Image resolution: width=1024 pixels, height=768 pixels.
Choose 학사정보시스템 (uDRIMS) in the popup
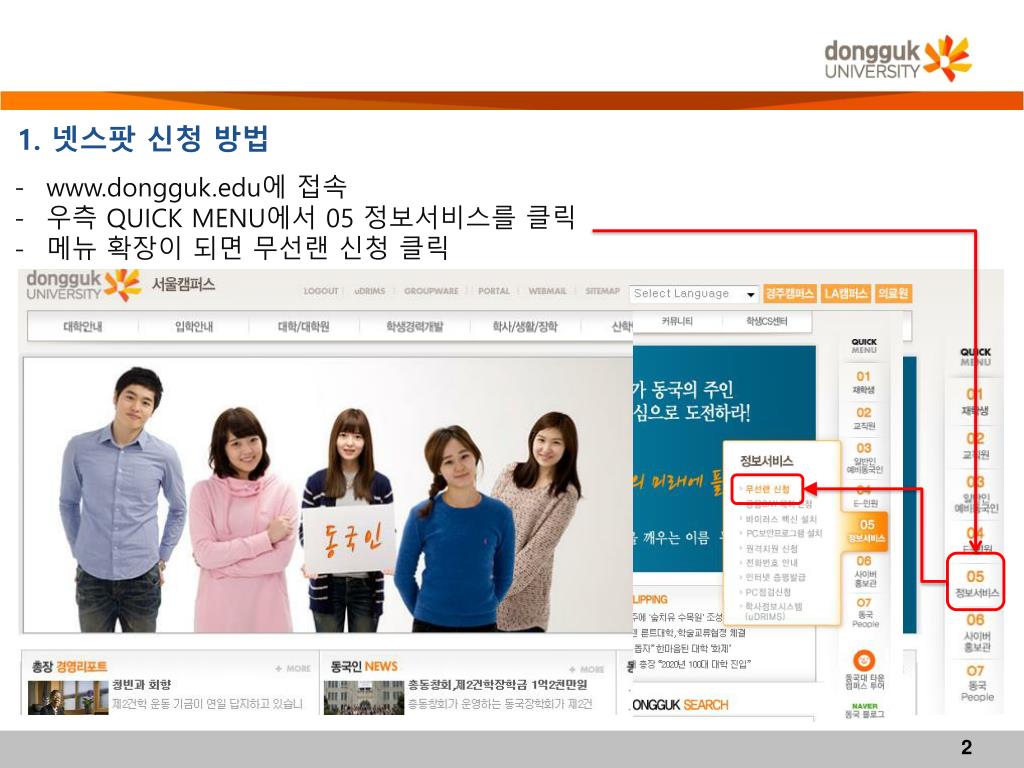point(773,611)
